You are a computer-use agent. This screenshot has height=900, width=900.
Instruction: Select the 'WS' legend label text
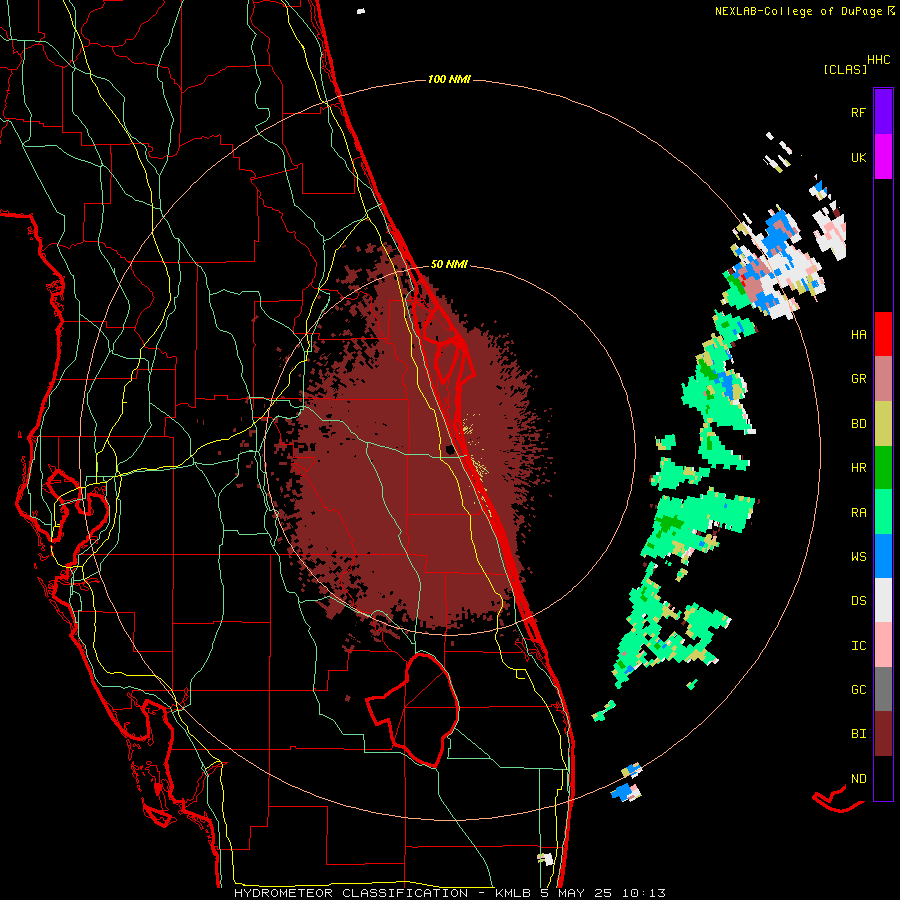pyautogui.click(x=858, y=556)
